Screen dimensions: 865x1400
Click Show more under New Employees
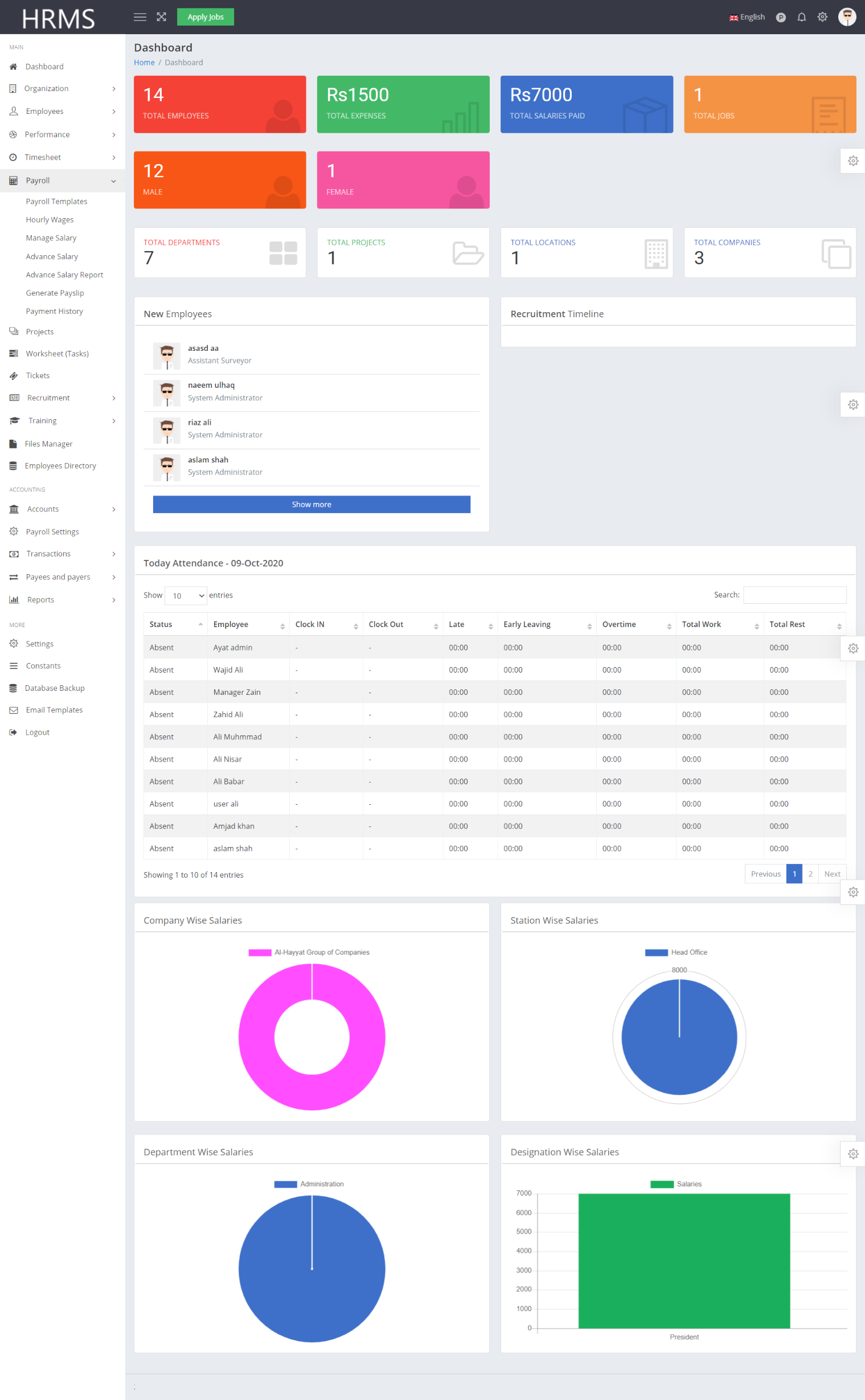311,504
